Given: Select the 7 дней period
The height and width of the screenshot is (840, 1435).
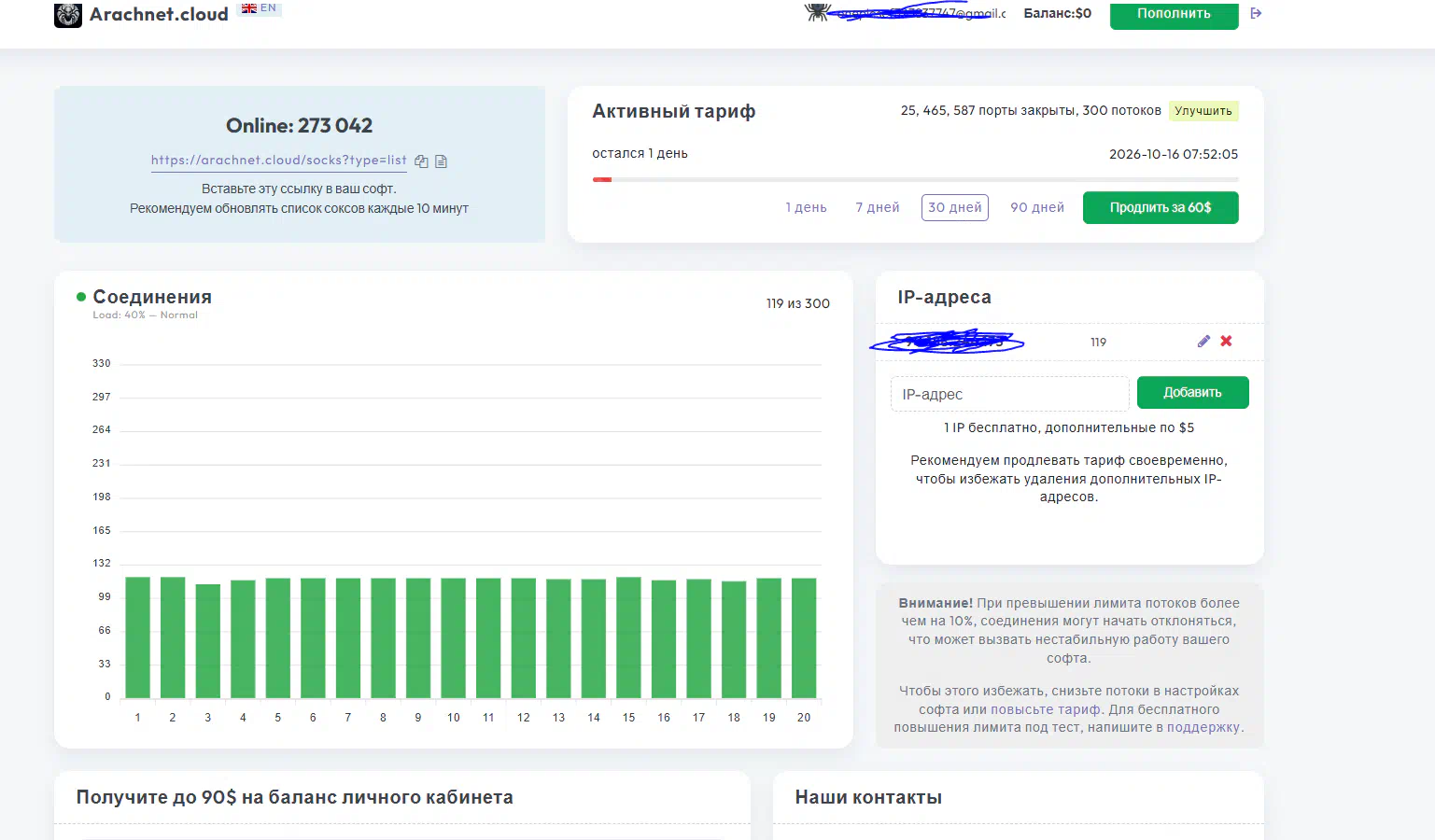Looking at the screenshot, I should tap(878, 207).
